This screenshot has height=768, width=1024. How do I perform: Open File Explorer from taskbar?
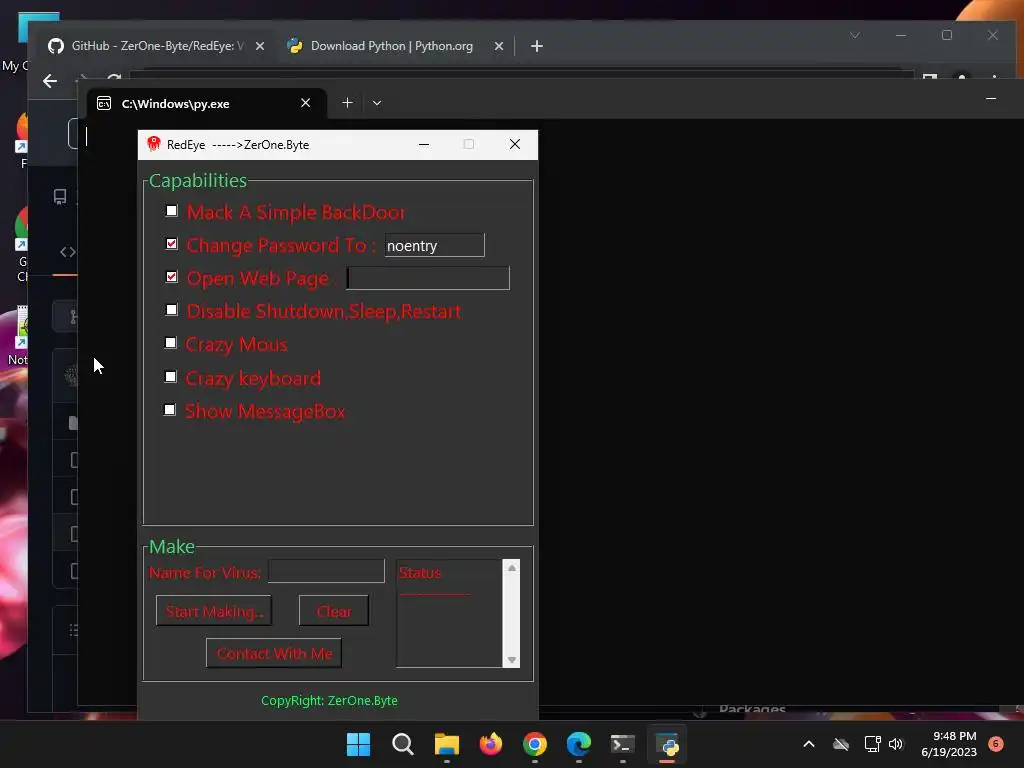coord(447,744)
